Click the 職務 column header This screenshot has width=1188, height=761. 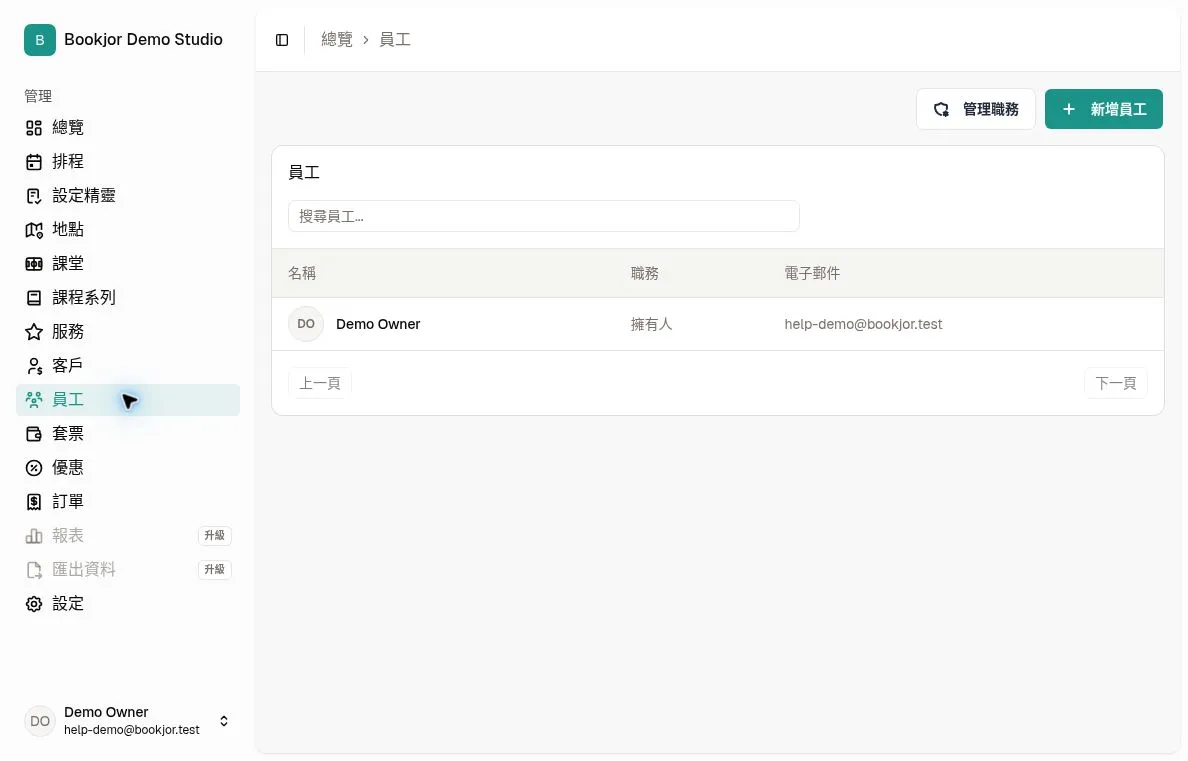[x=645, y=274]
